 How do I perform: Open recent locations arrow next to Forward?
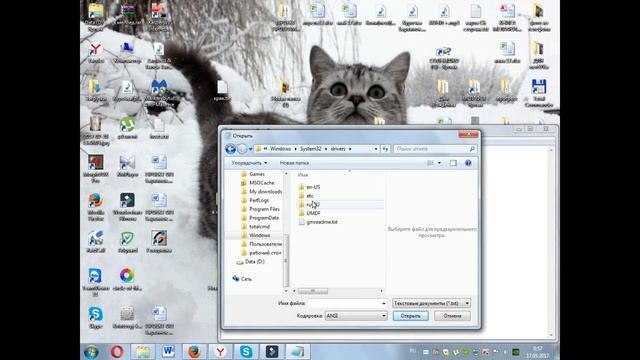(250, 149)
